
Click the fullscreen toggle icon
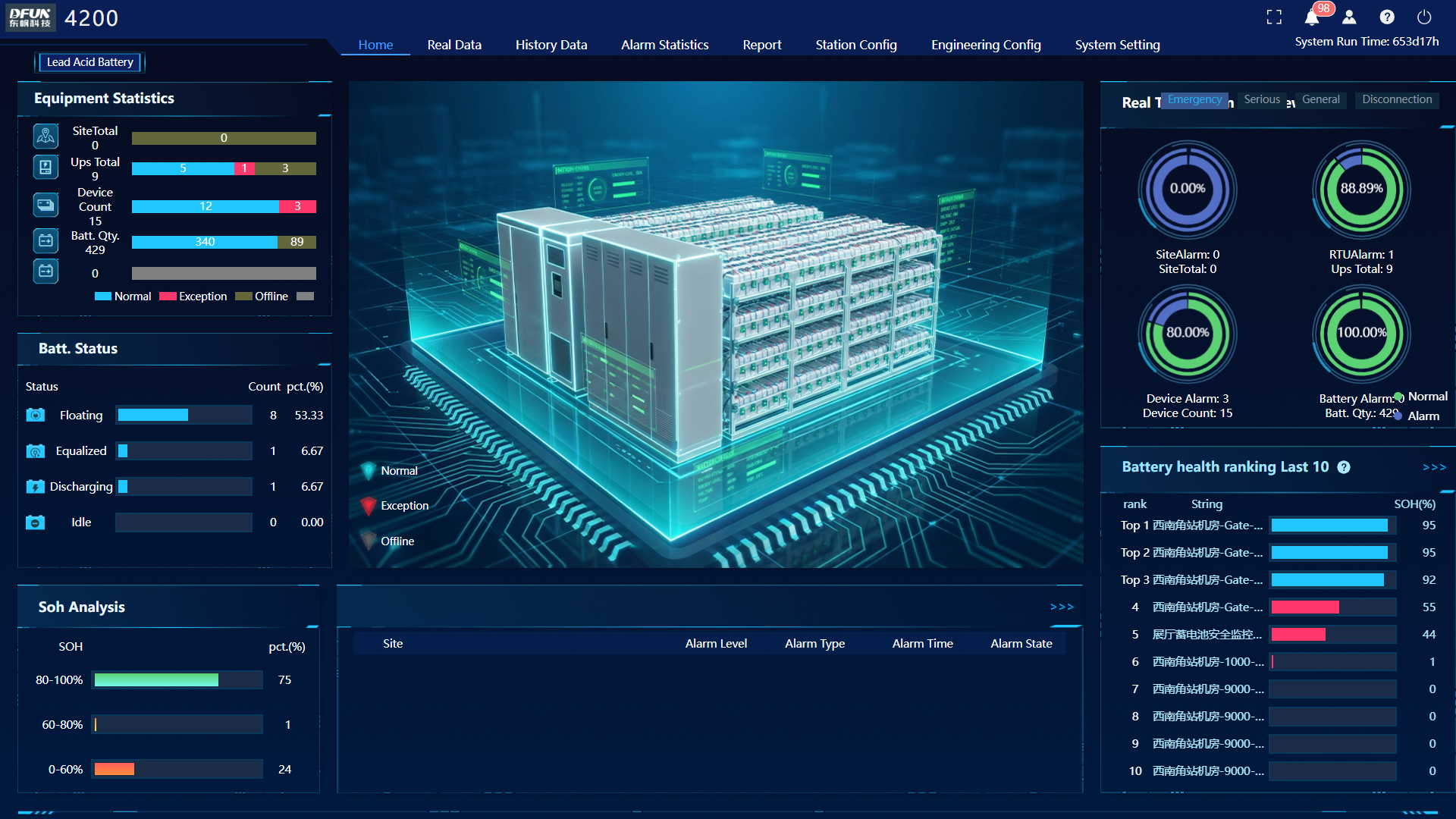point(1274,17)
